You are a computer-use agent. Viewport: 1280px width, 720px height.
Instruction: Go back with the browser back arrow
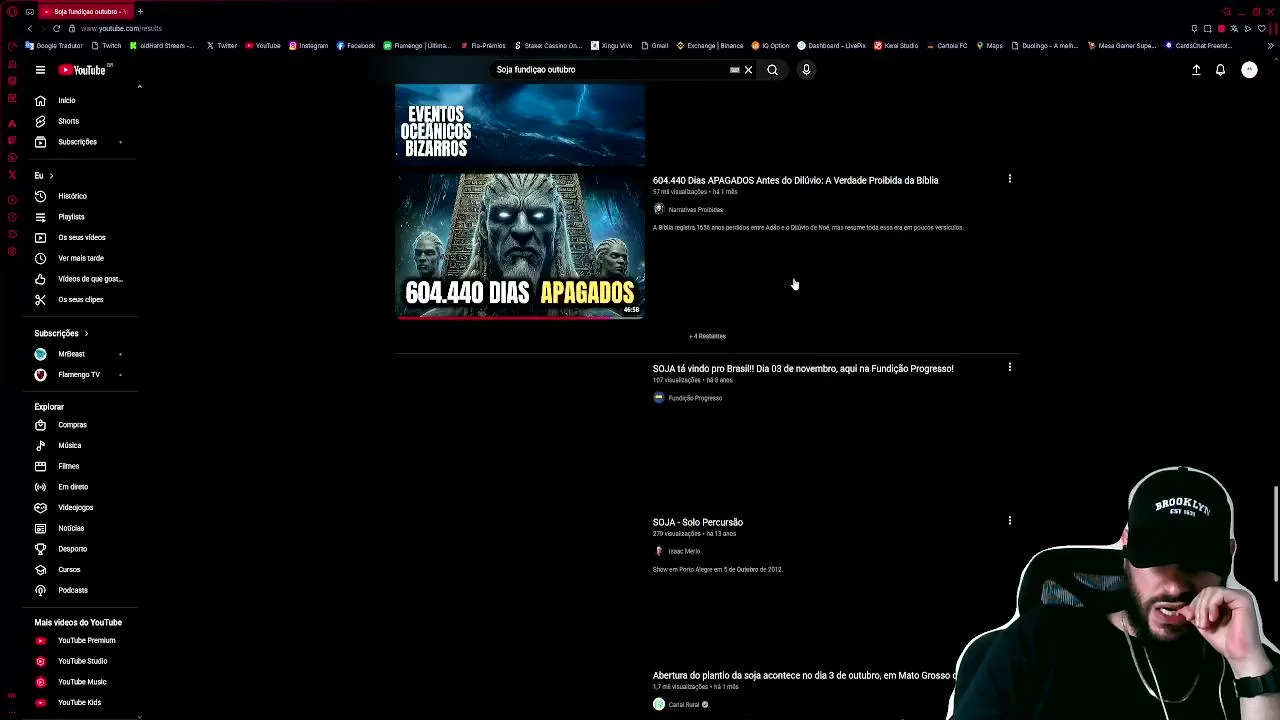point(30,28)
